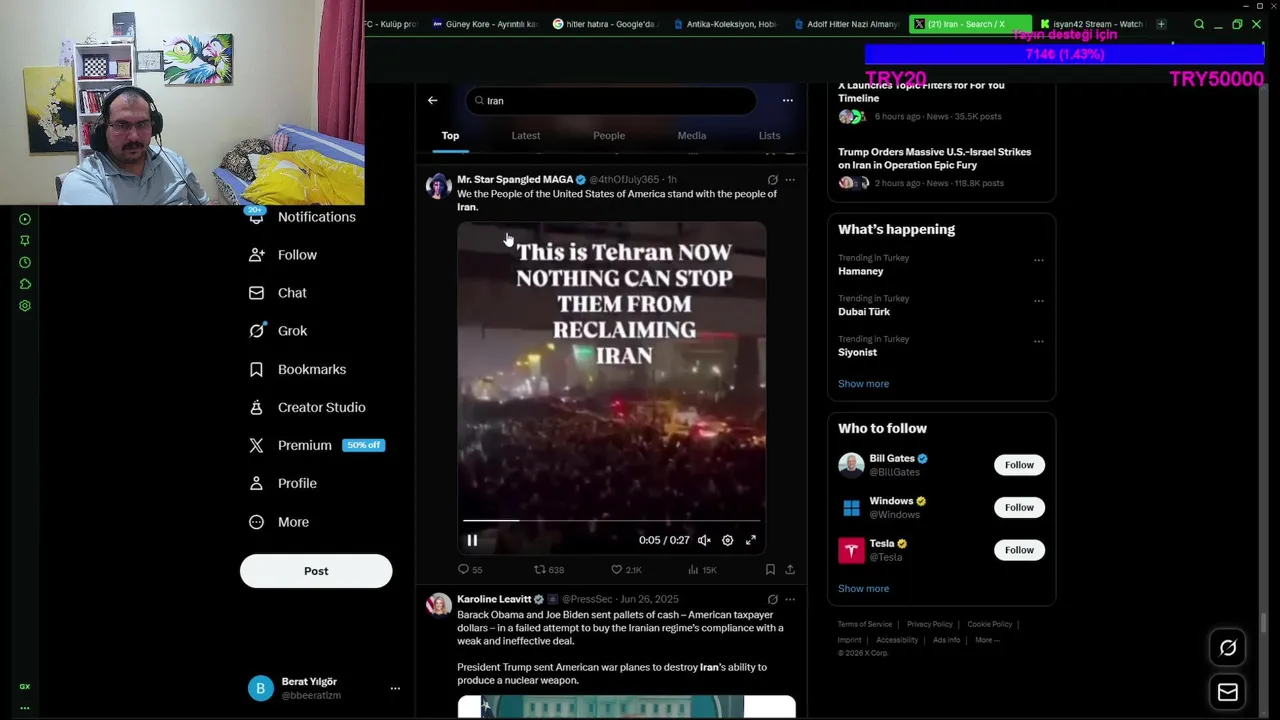
Task: Open Chat envelope icon in sidebar
Action: 257,293
